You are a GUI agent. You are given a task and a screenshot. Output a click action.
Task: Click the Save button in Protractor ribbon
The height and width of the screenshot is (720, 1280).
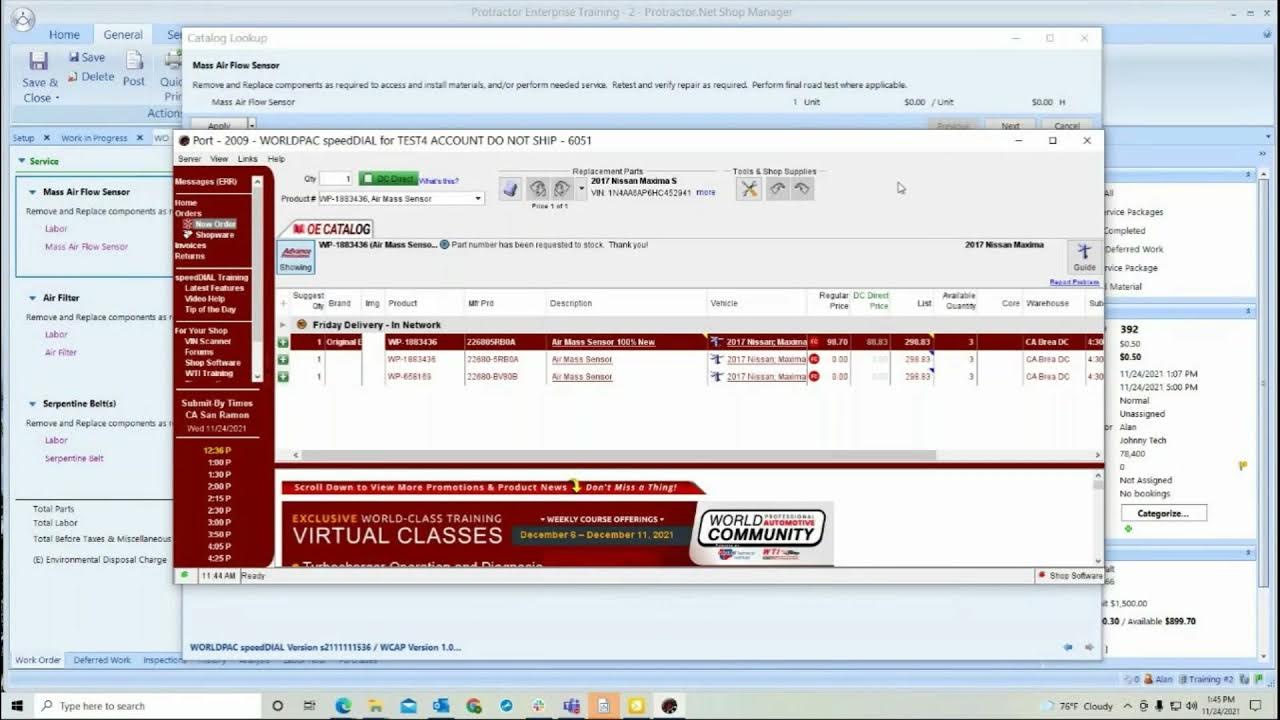87,57
